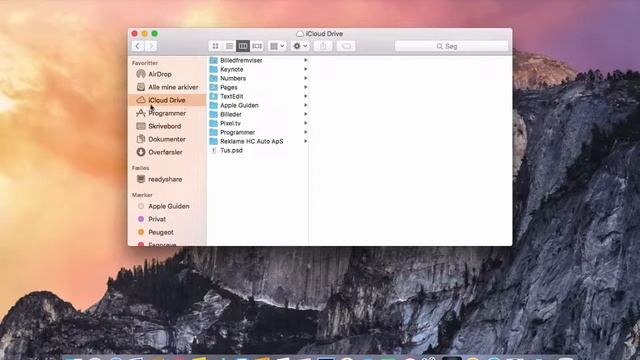Click the iCloud Drive cloud icon in sidebar
The height and width of the screenshot is (360, 640).
(x=141, y=100)
